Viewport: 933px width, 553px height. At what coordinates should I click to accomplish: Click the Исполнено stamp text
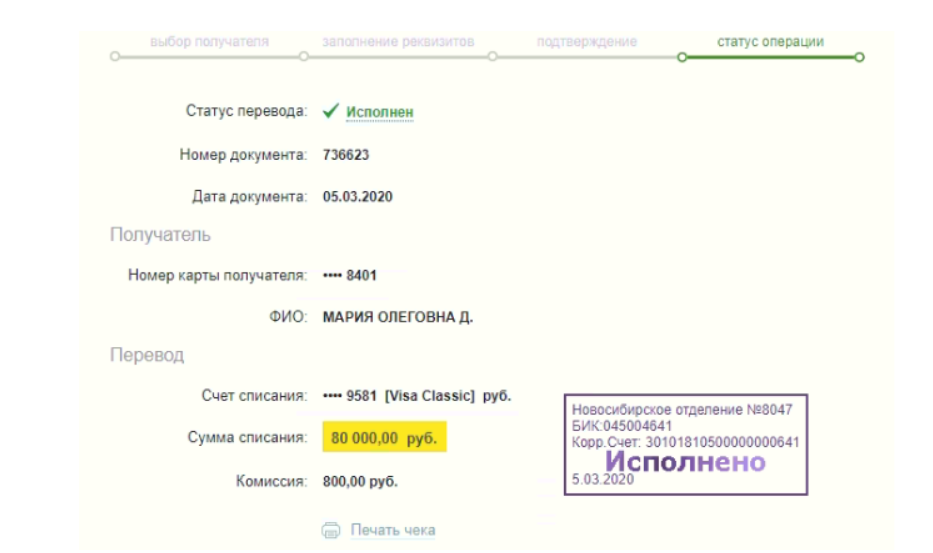click(685, 462)
